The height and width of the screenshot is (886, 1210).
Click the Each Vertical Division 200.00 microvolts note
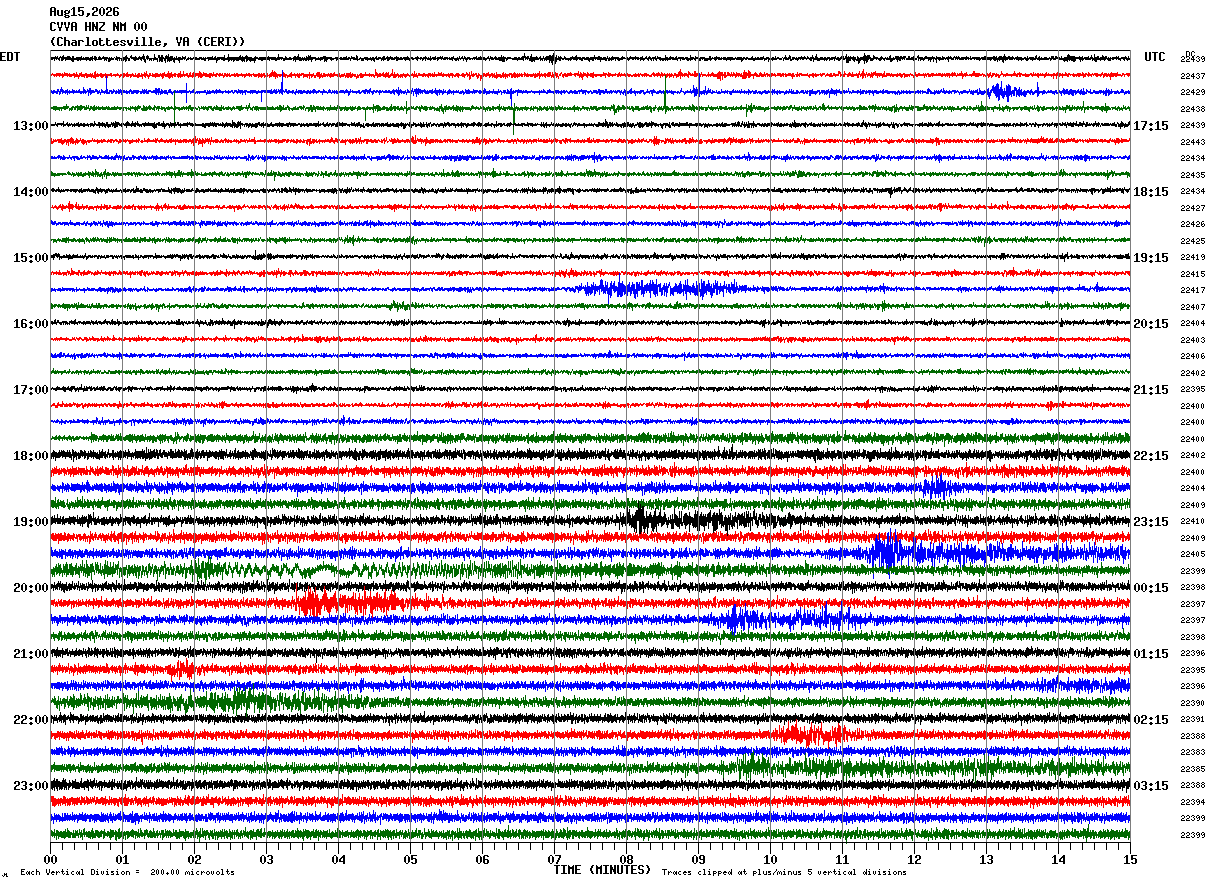point(127,872)
